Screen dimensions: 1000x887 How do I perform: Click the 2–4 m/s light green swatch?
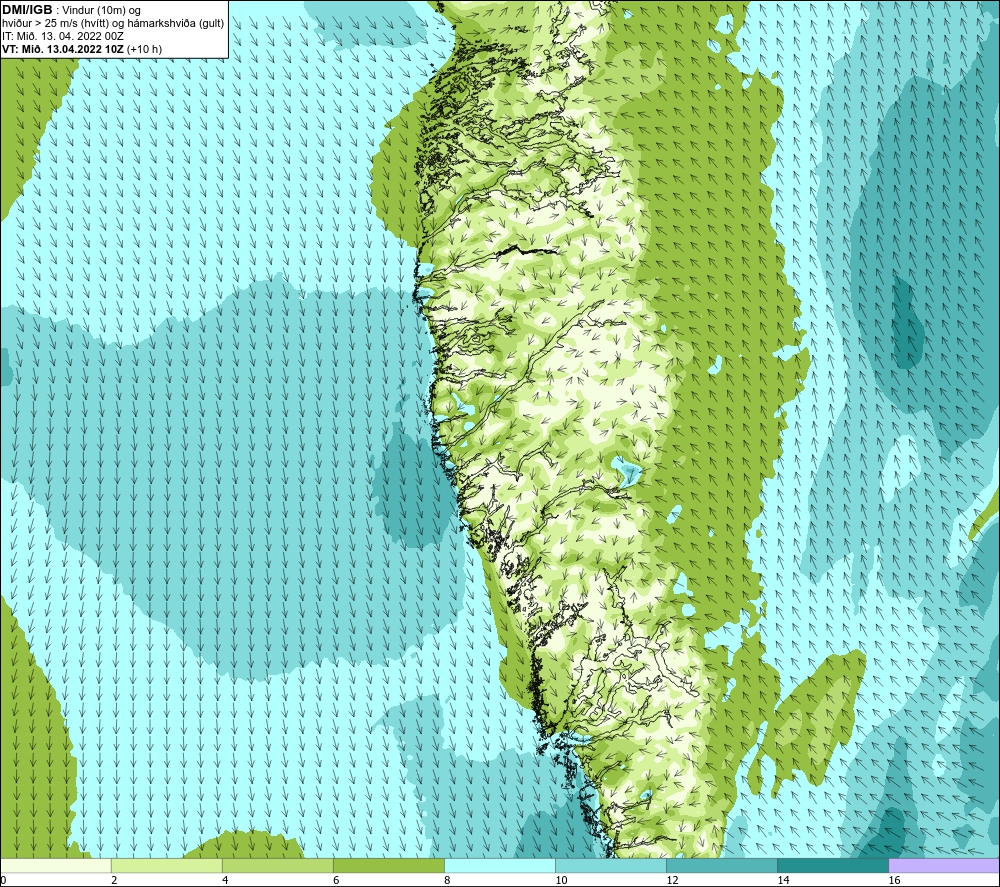[167, 866]
